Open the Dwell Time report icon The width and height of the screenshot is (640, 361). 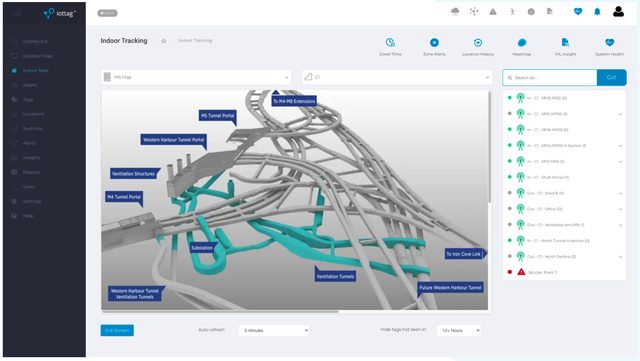390,42
